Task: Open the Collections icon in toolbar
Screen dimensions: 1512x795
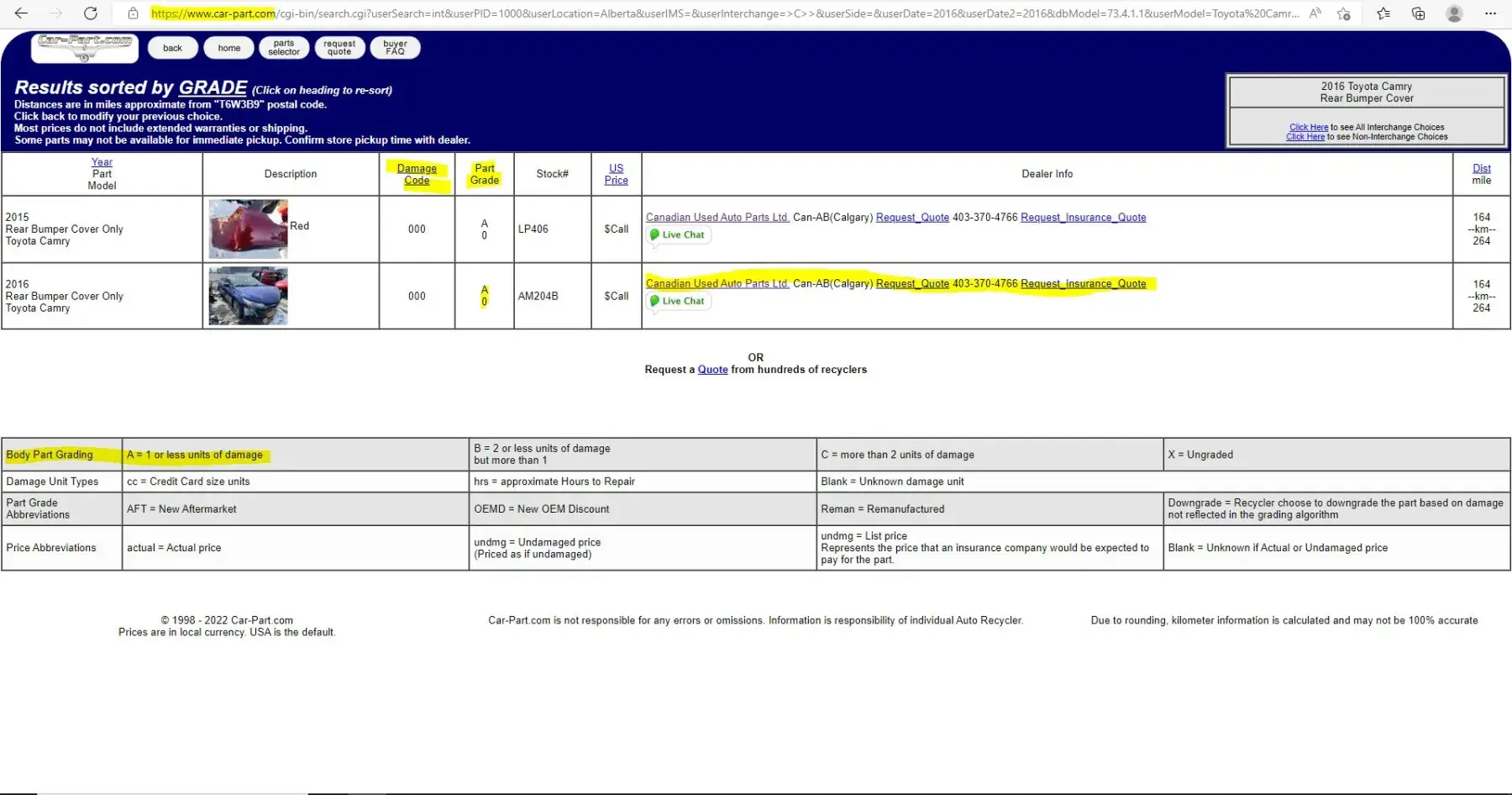Action: 1418,13
